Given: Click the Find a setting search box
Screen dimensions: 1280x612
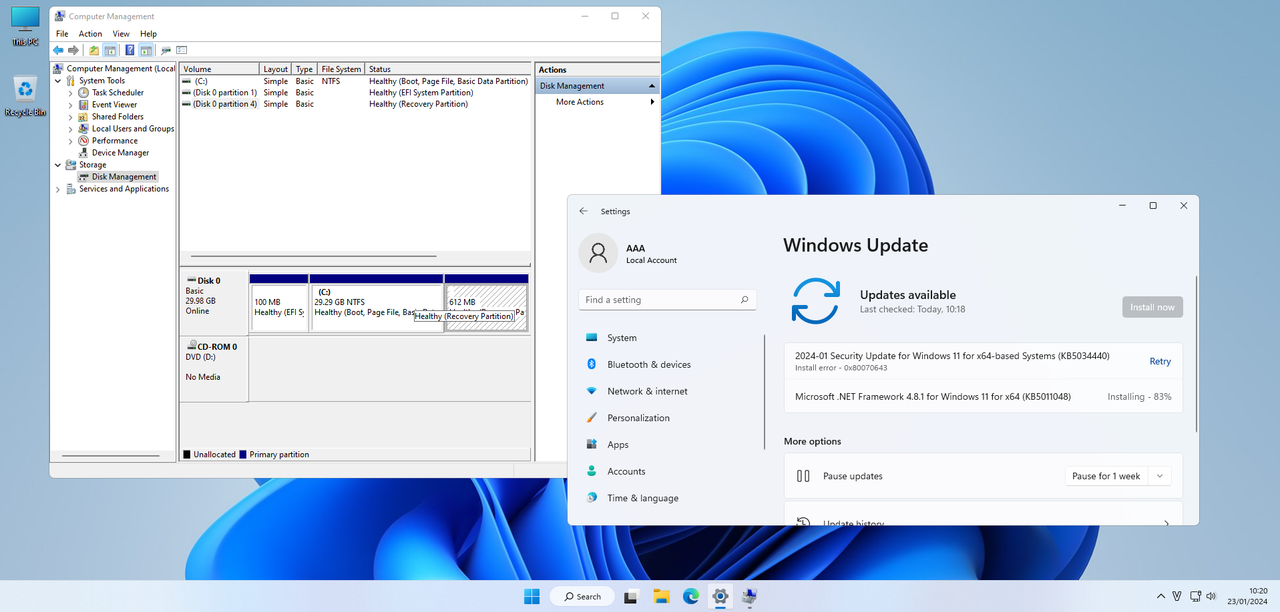Looking at the screenshot, I should [x=667, y=300].
